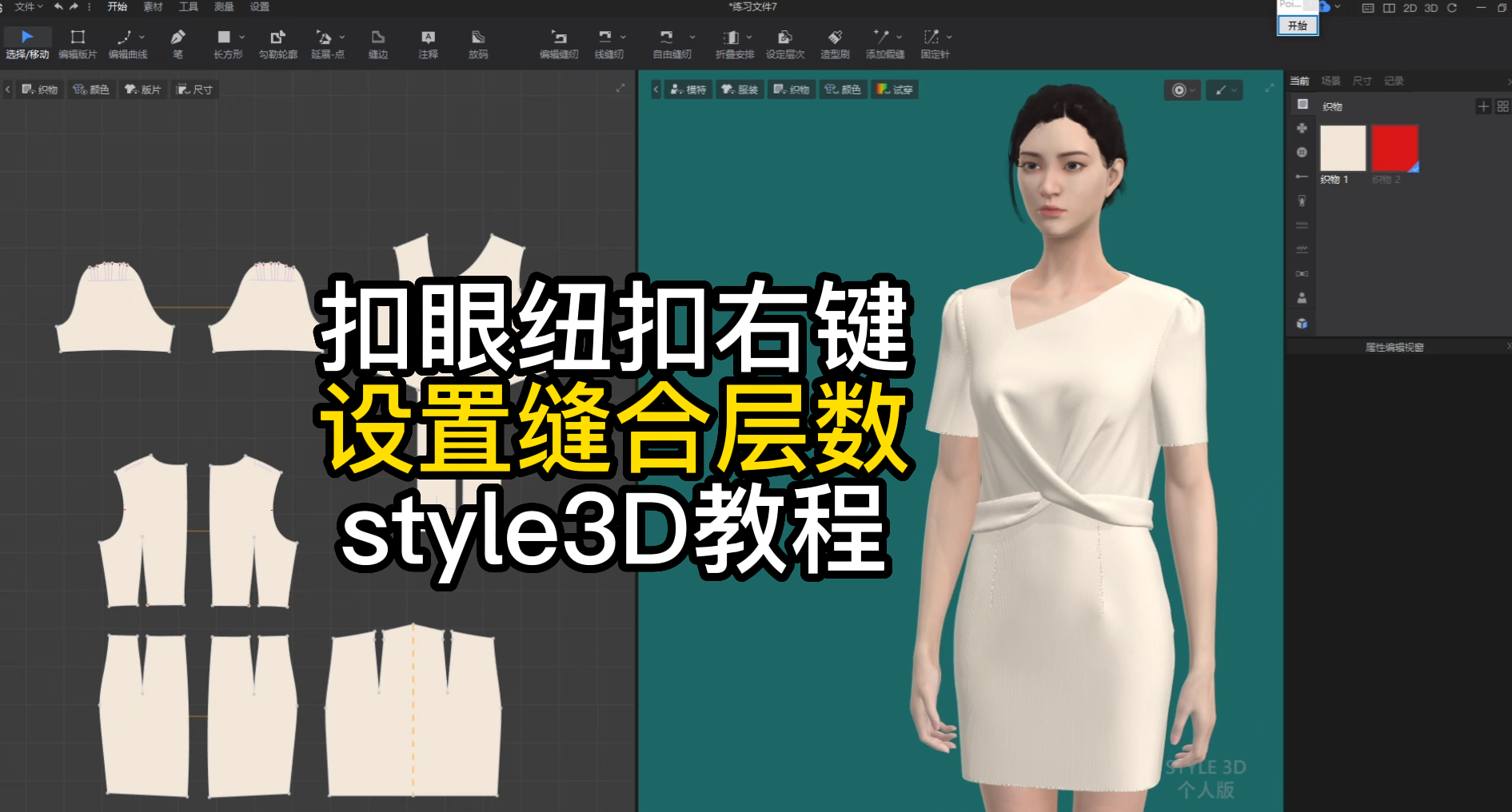Image resolution: width=1512 pixels, height=812 pixels.
Task: Pick the 固定针 pin tool
Action: [935, 44]
